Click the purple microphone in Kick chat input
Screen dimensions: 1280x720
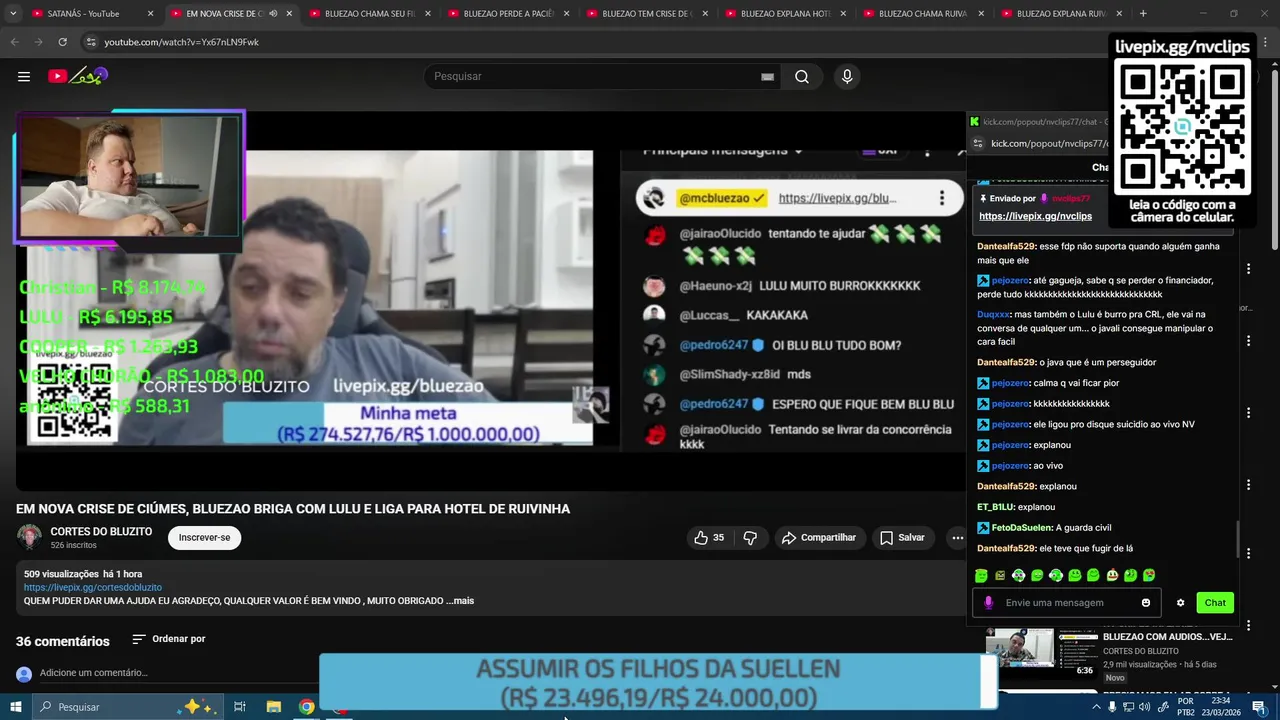[x=988, y=603]
